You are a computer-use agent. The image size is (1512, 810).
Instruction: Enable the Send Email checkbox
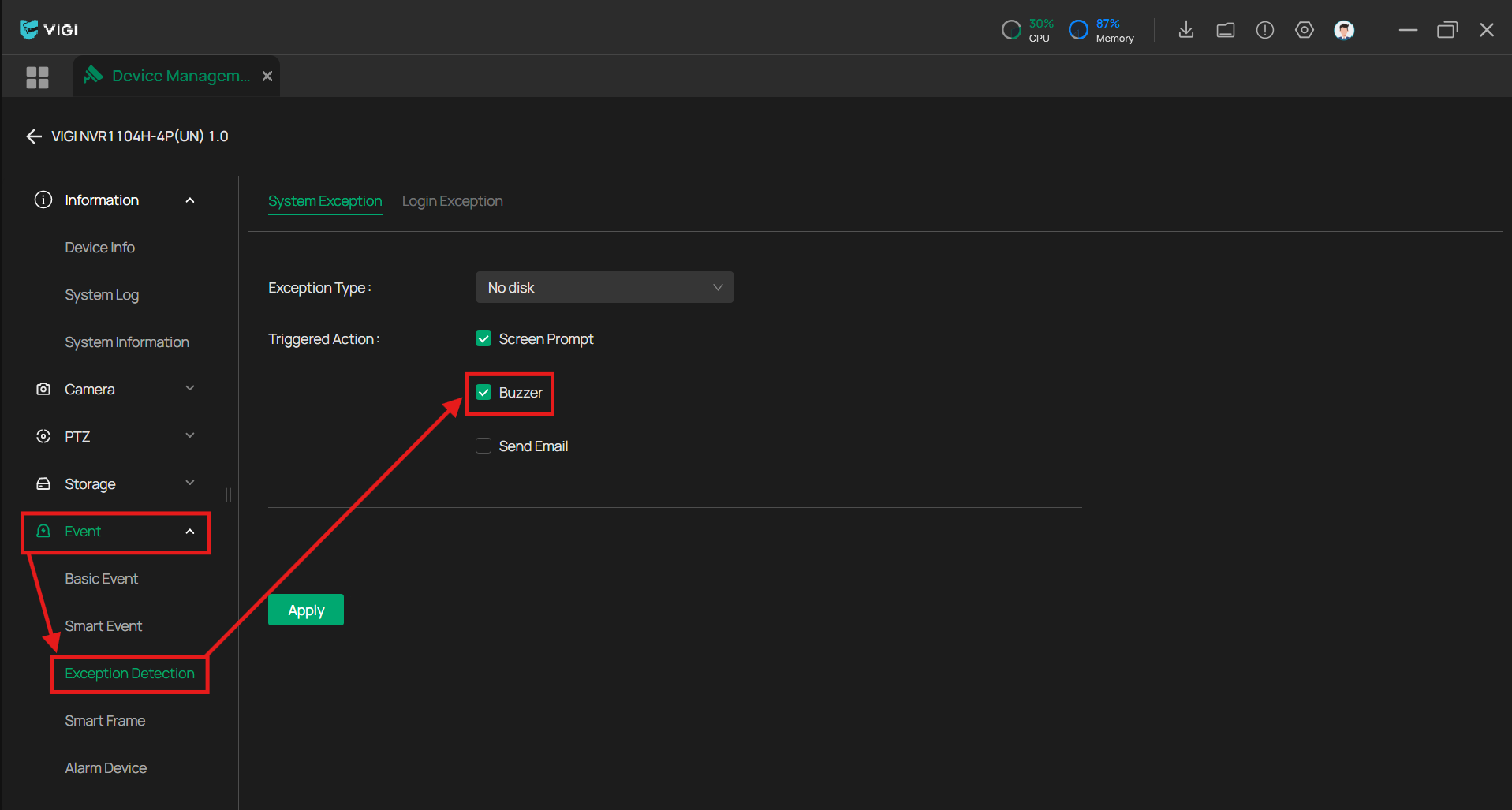[483, 446]
